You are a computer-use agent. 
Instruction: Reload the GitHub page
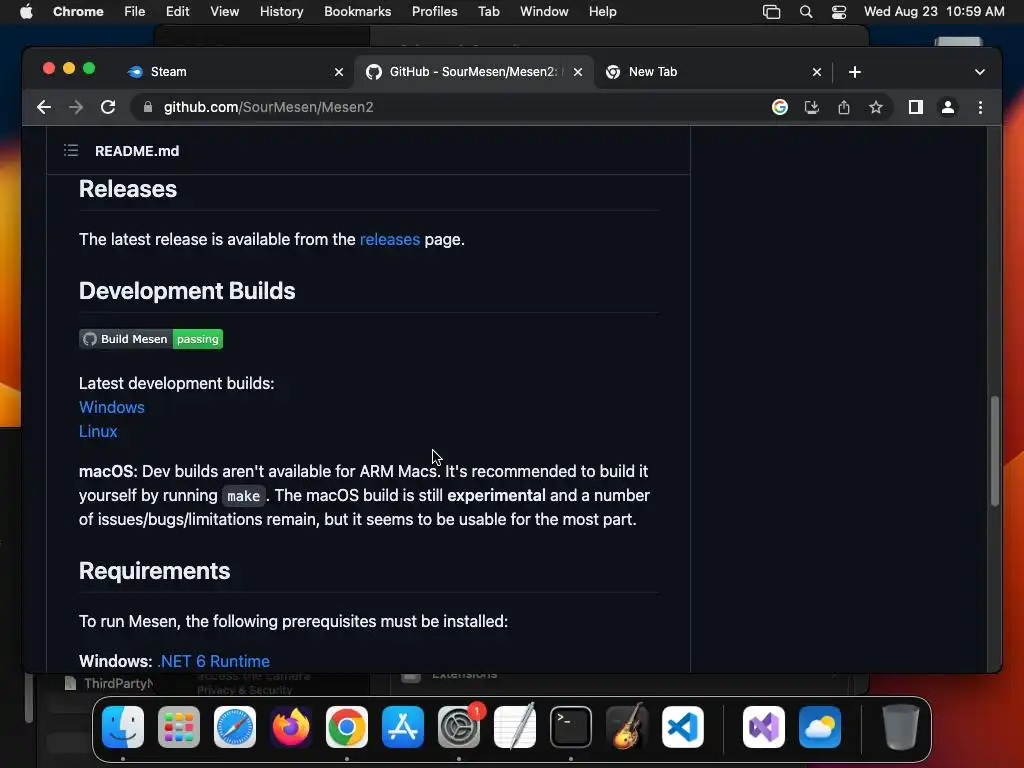[x=108, y=107]
